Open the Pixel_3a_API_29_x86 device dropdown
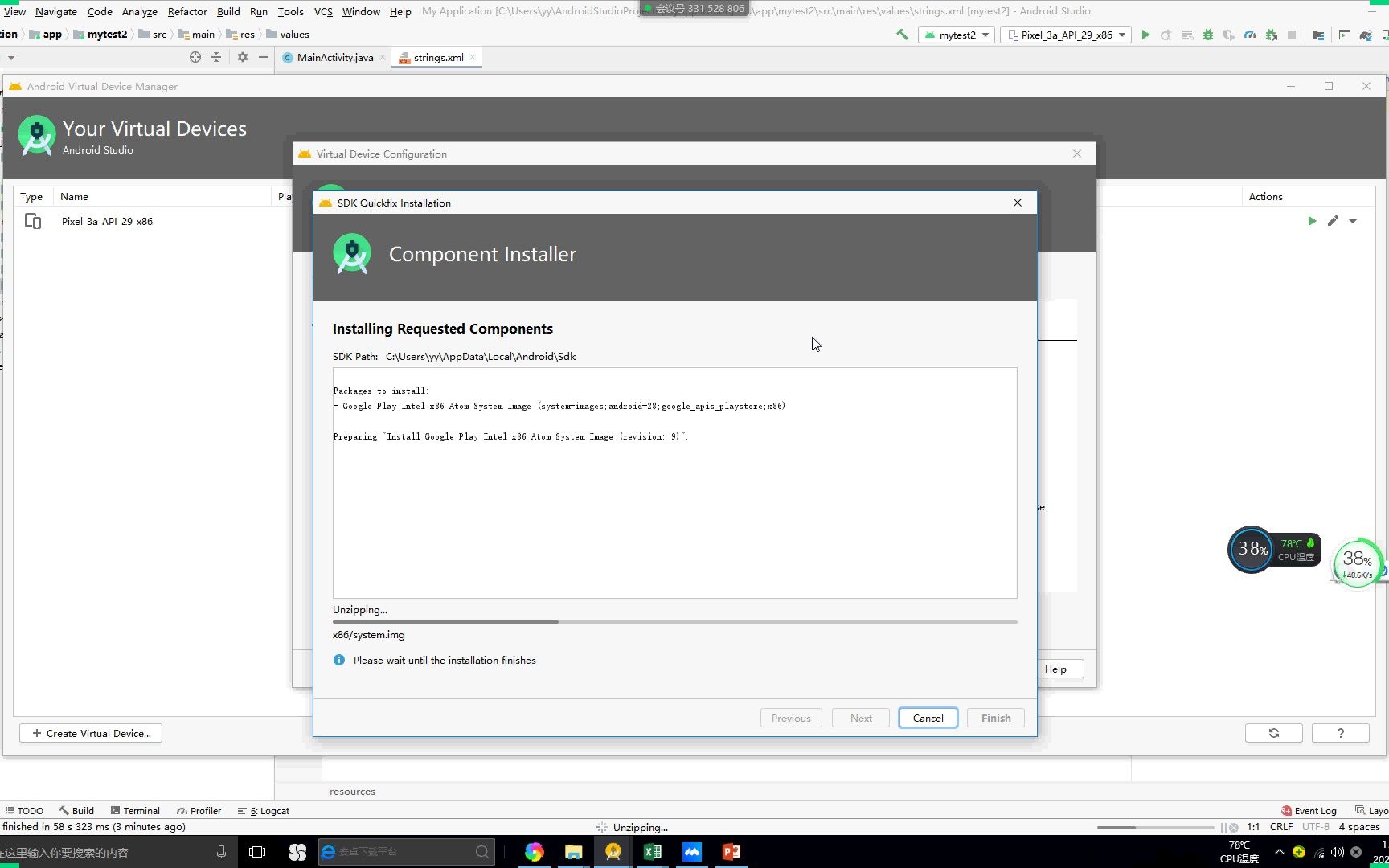1389x868 pixels. tap(1066, 35)
